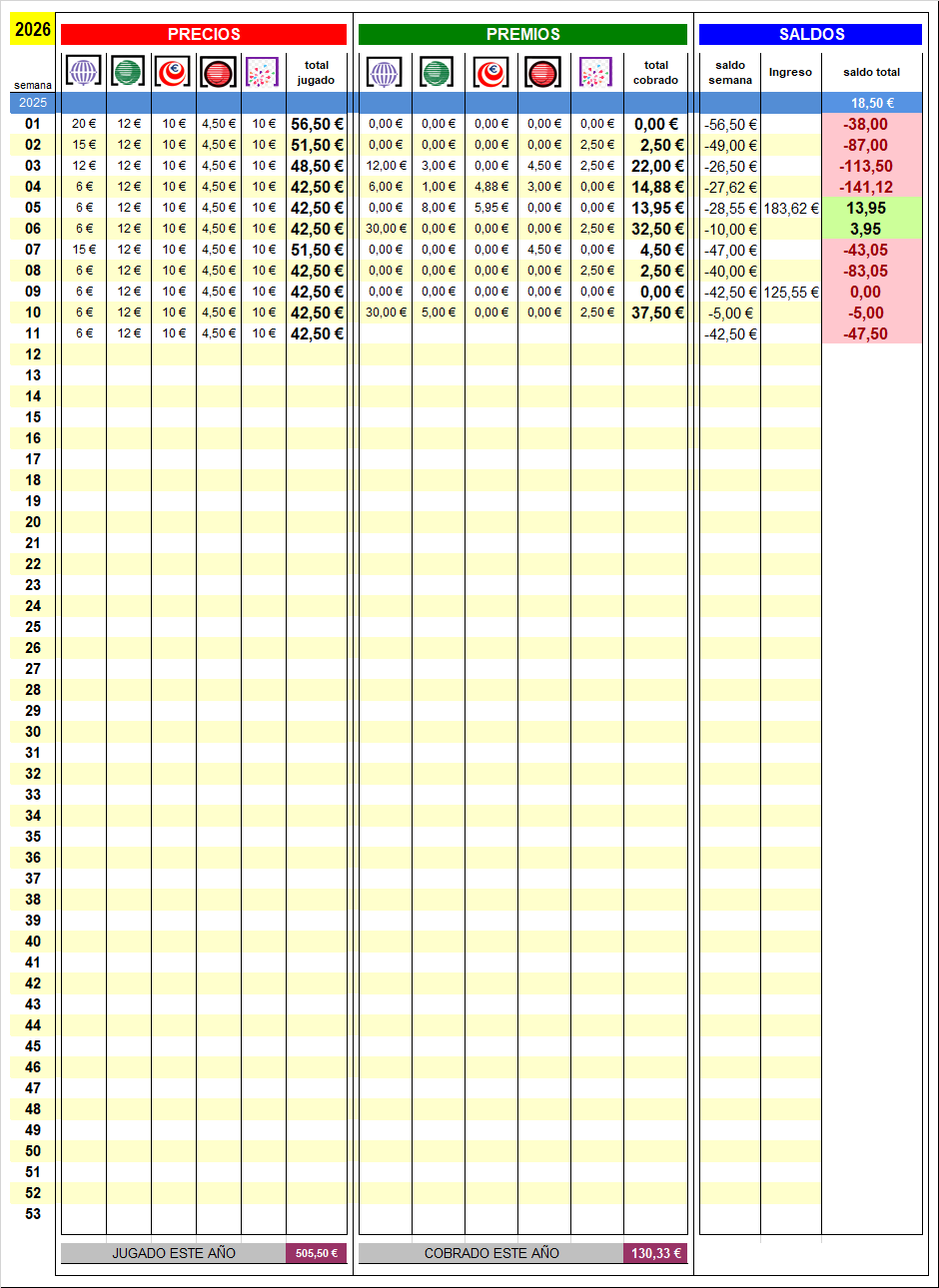Select the red euro crescent icon under PRECIOS

[173, 72]
